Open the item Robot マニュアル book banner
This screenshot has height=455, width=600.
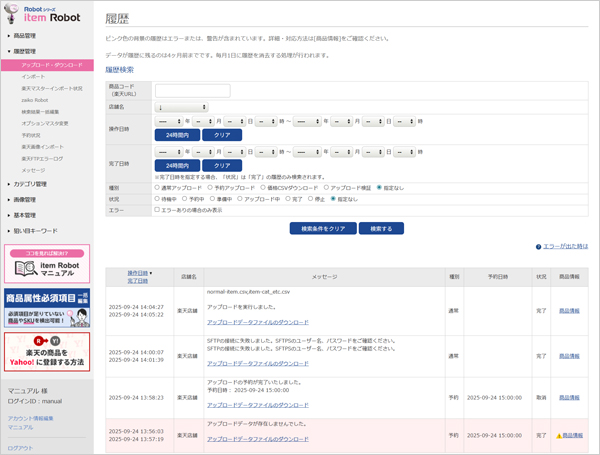coord(47,264)
